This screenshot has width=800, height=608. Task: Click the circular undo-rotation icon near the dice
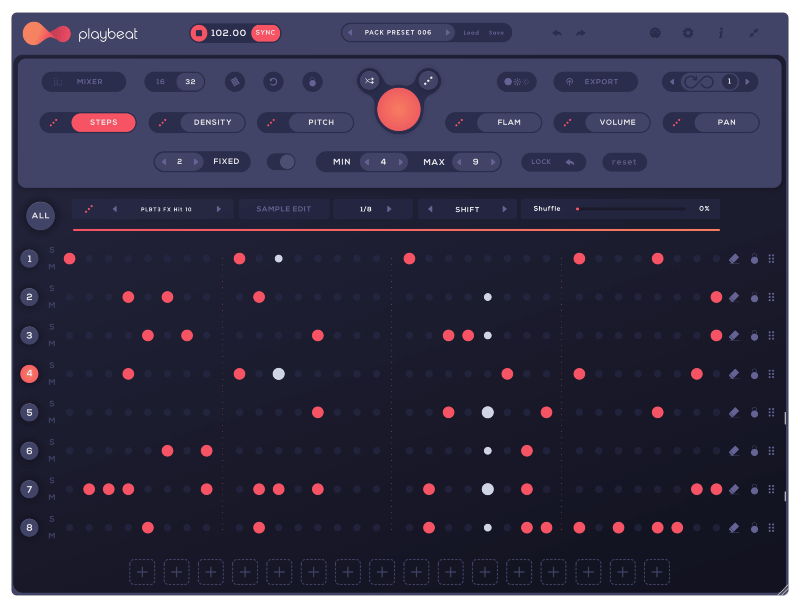click(x=274, y=82)
